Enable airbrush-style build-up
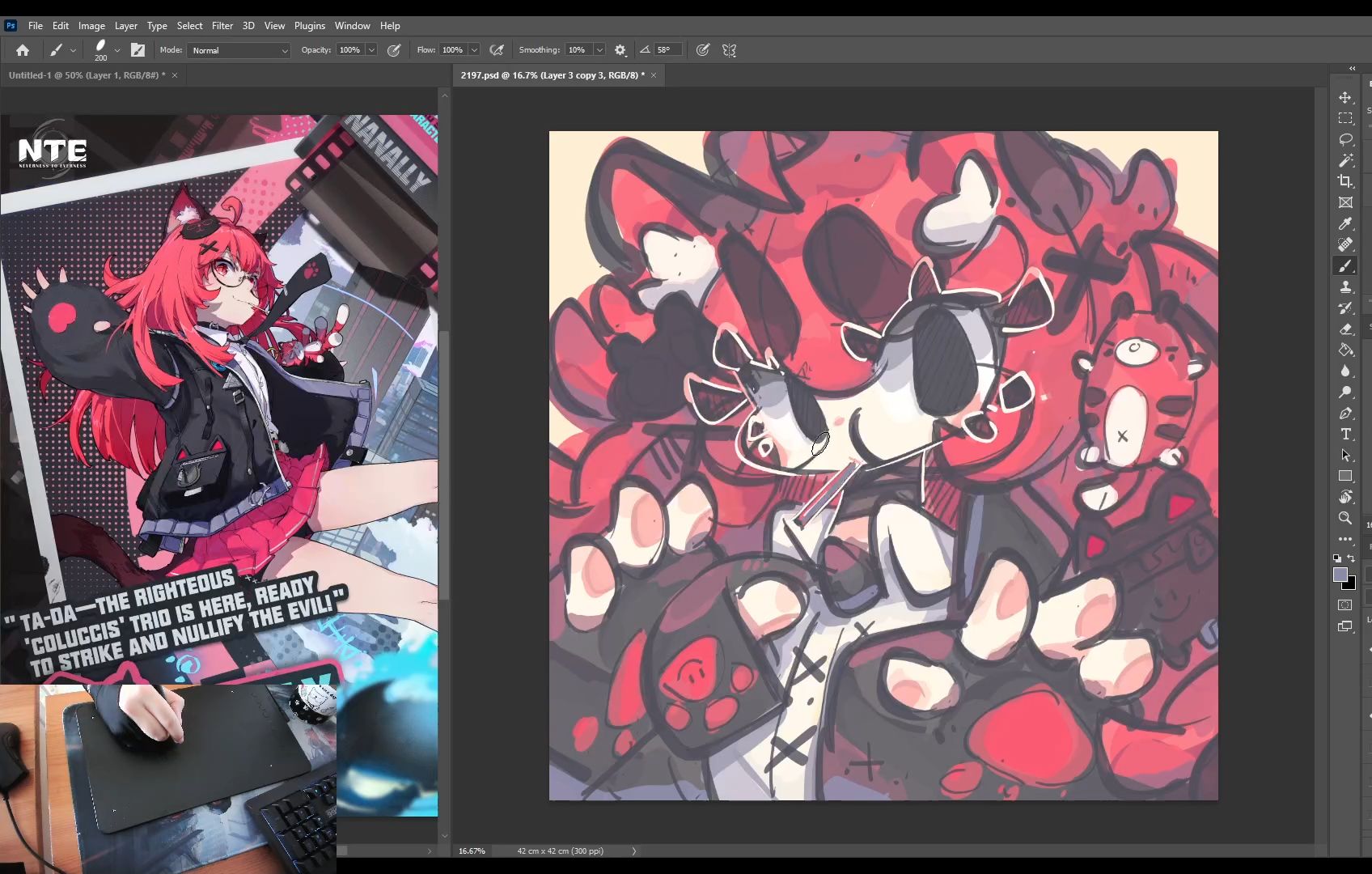Viewport: 1372px width, 874px height. (497, 50)
